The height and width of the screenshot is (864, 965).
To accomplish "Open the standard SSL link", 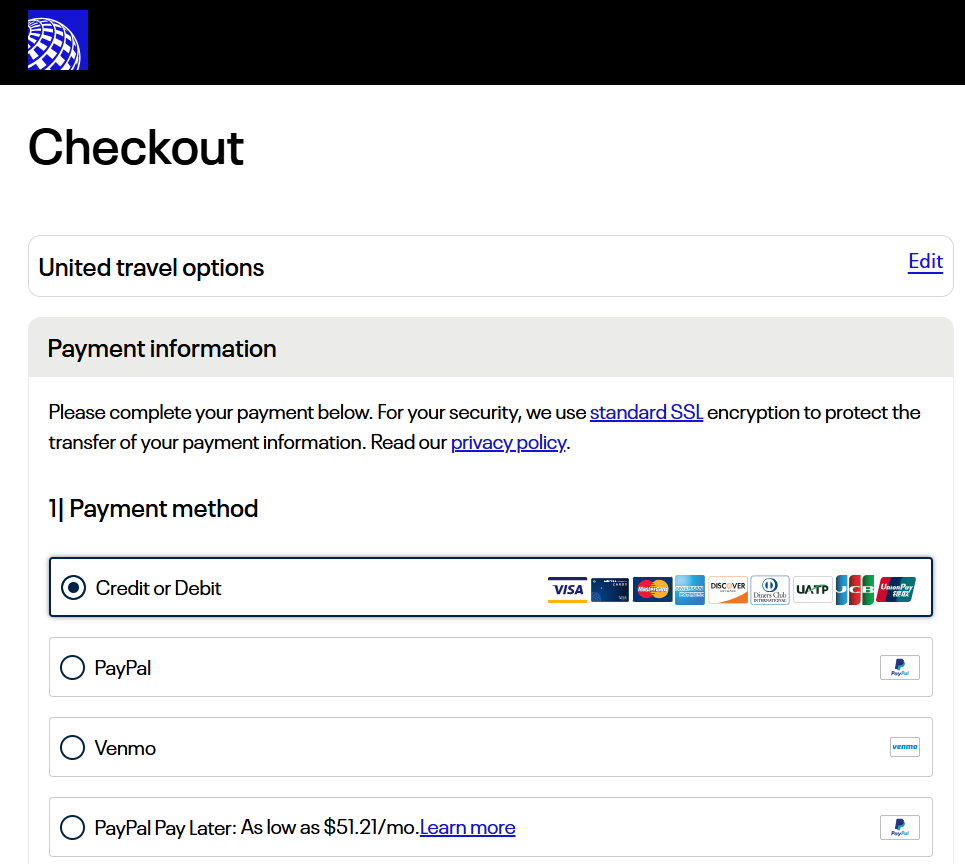I will pyautogui.click(x=646, y=412).
